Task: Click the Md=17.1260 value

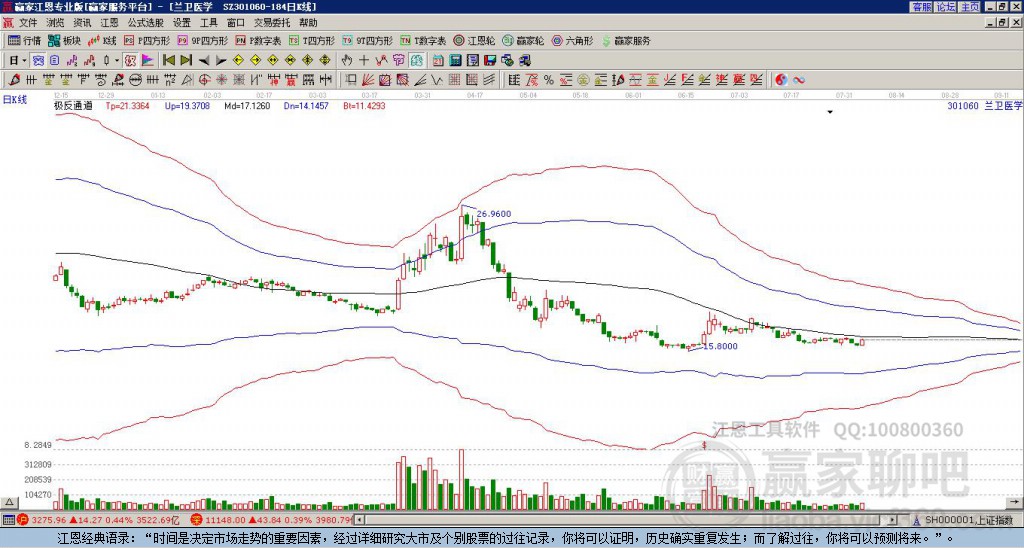Action: [247, 105]
